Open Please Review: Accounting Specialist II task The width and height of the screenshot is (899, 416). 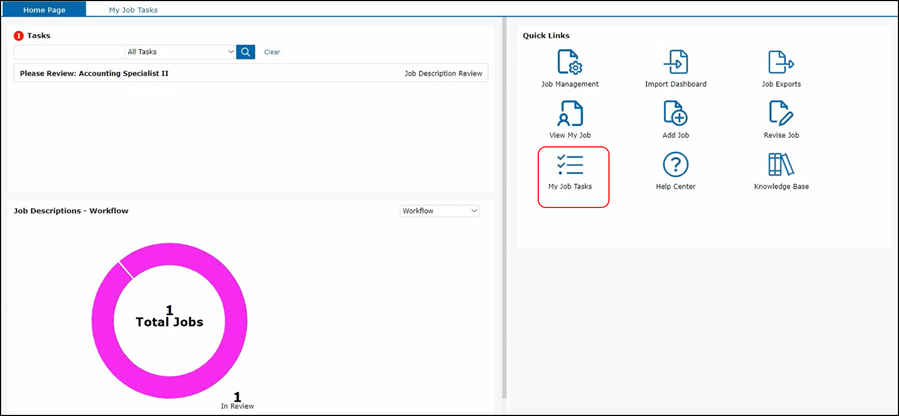coord(94,73)
